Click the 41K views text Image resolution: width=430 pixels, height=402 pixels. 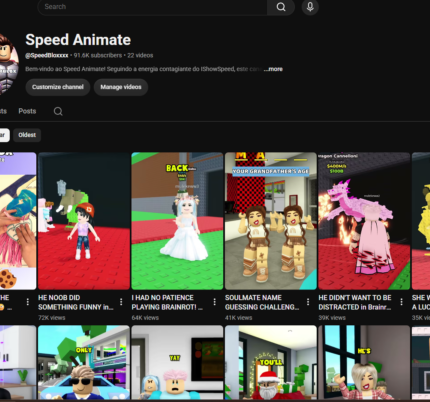pyautogui.click(x=238, y=318)
